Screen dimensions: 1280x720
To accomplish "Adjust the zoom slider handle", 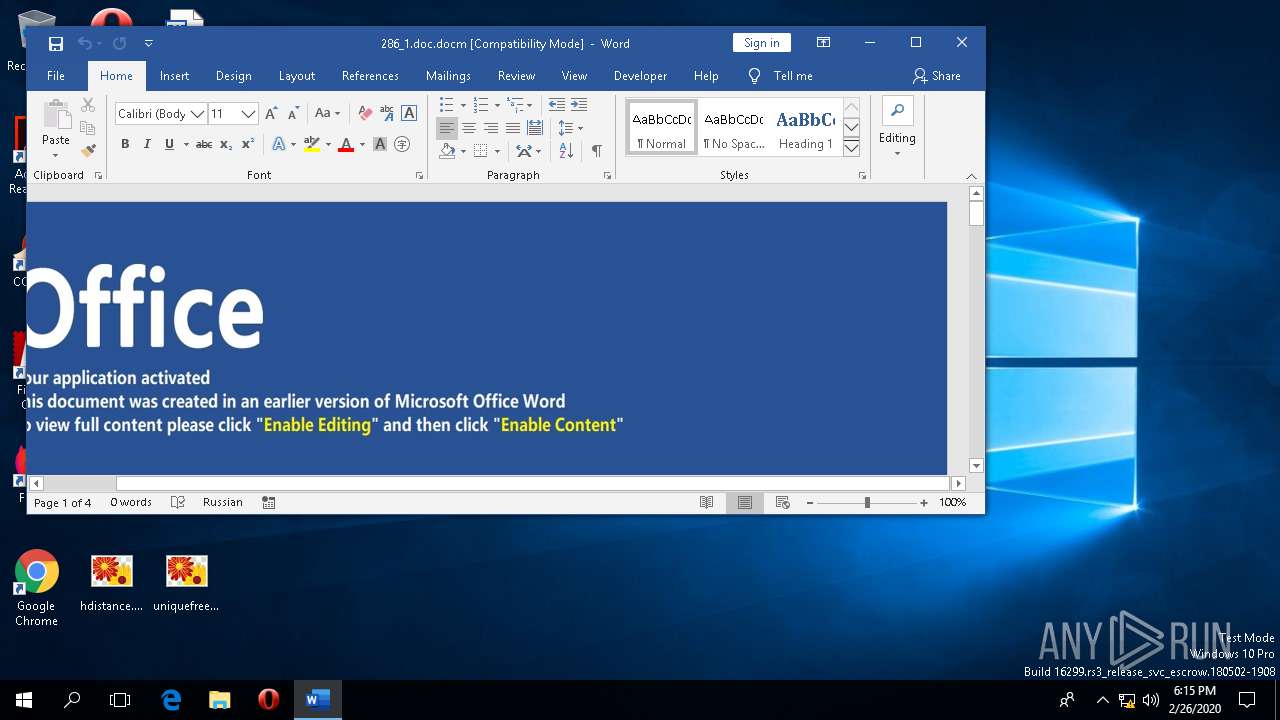I will coord(867,503).
